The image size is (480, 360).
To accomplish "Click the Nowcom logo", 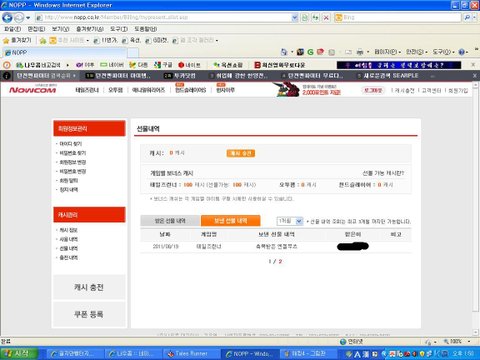I will click(x=32, y=89).
